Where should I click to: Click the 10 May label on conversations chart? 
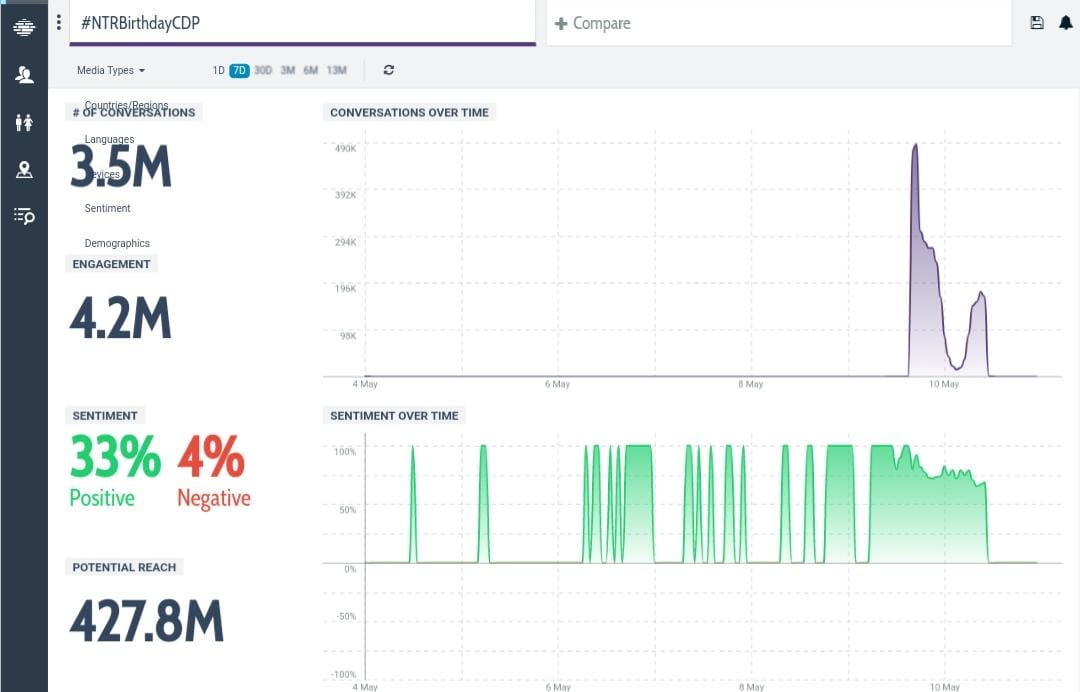[944, 384]
